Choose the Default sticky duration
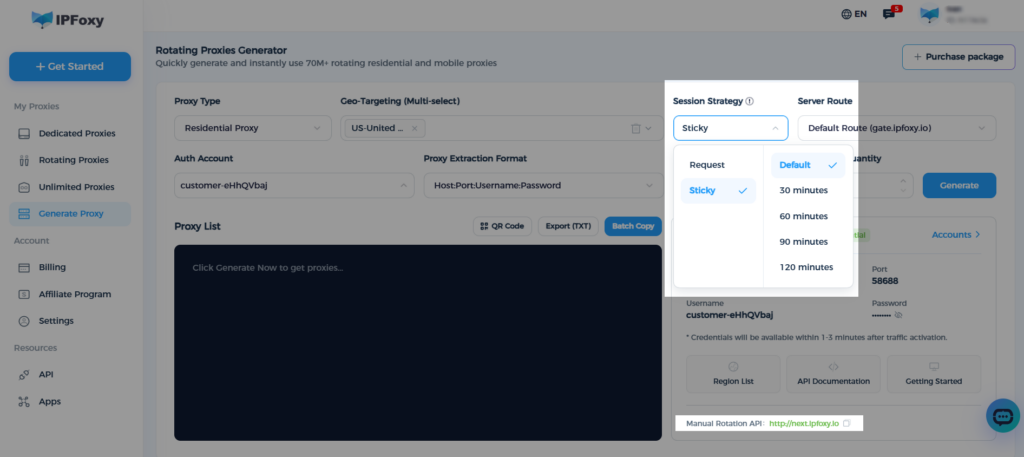 [808, 165]
